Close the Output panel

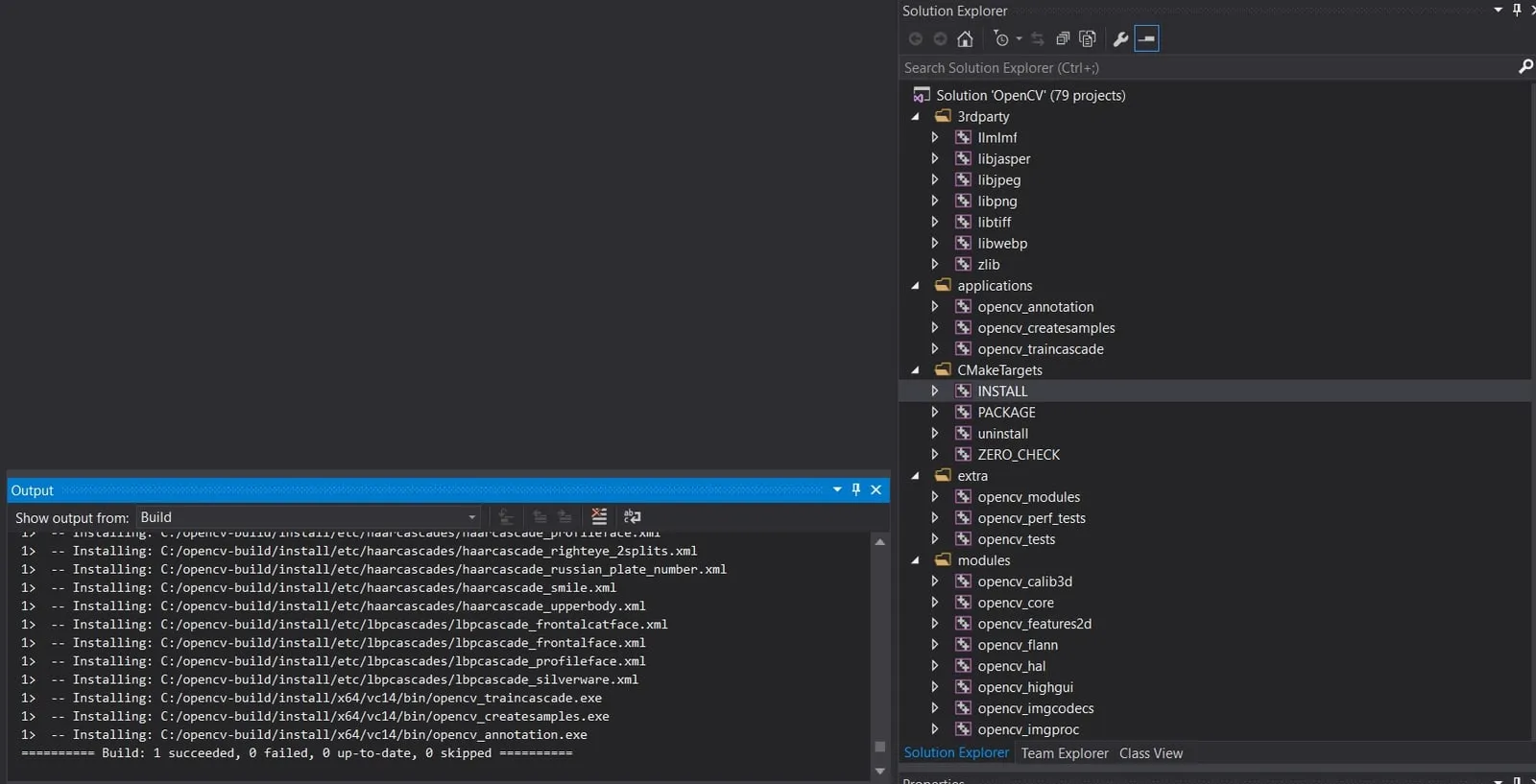876,489
